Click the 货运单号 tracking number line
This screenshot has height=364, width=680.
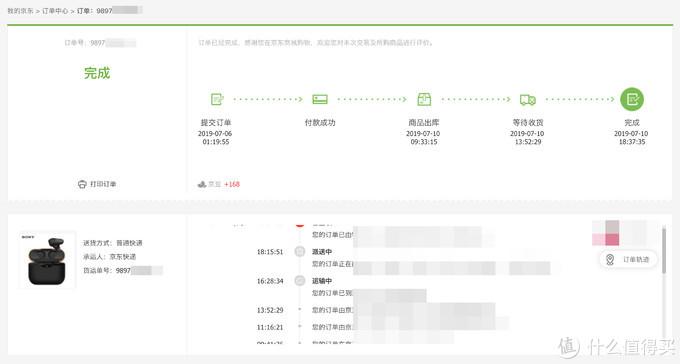tap(123, 271)
